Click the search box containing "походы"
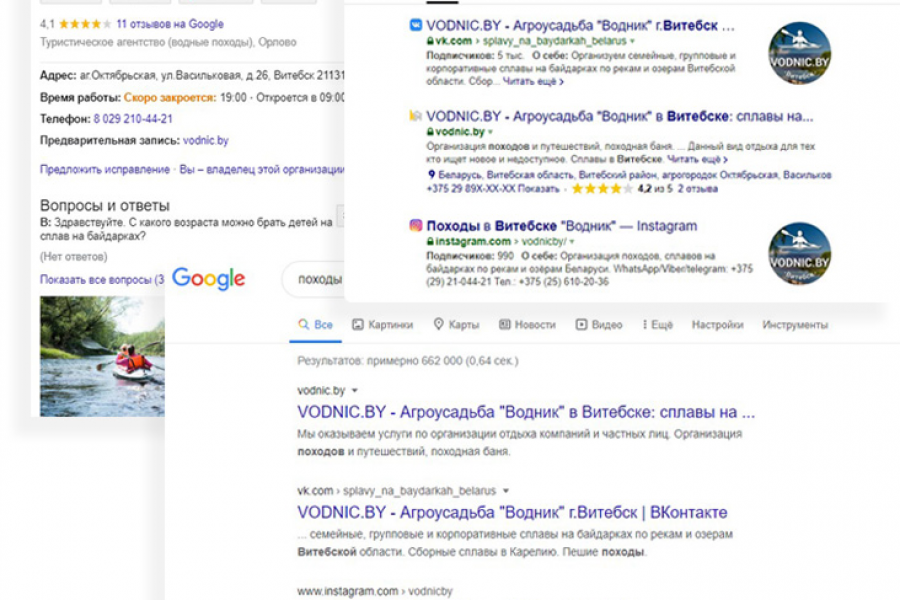900x600 pixels. [x=313, y=280]
